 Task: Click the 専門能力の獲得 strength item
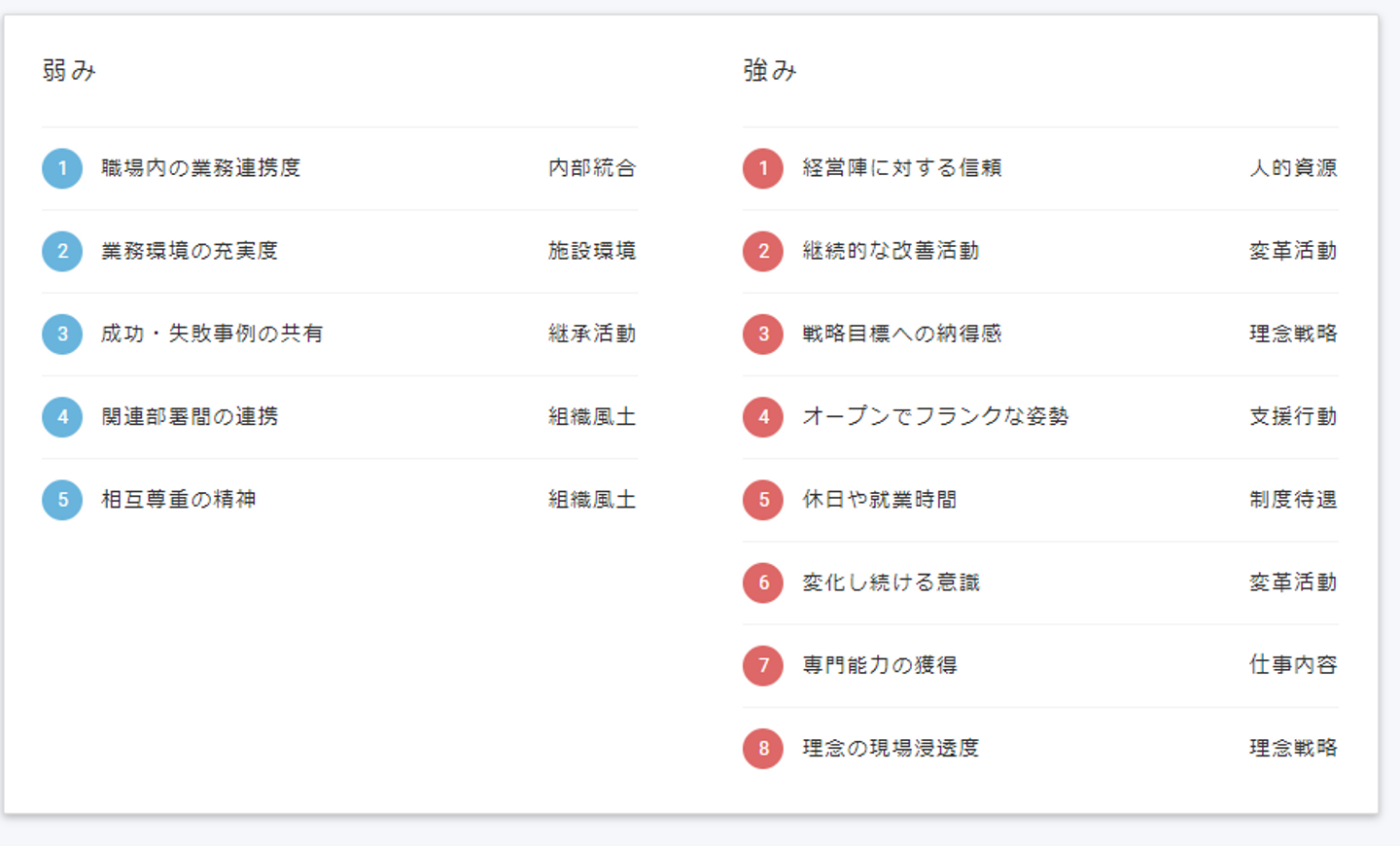(879, 665)
